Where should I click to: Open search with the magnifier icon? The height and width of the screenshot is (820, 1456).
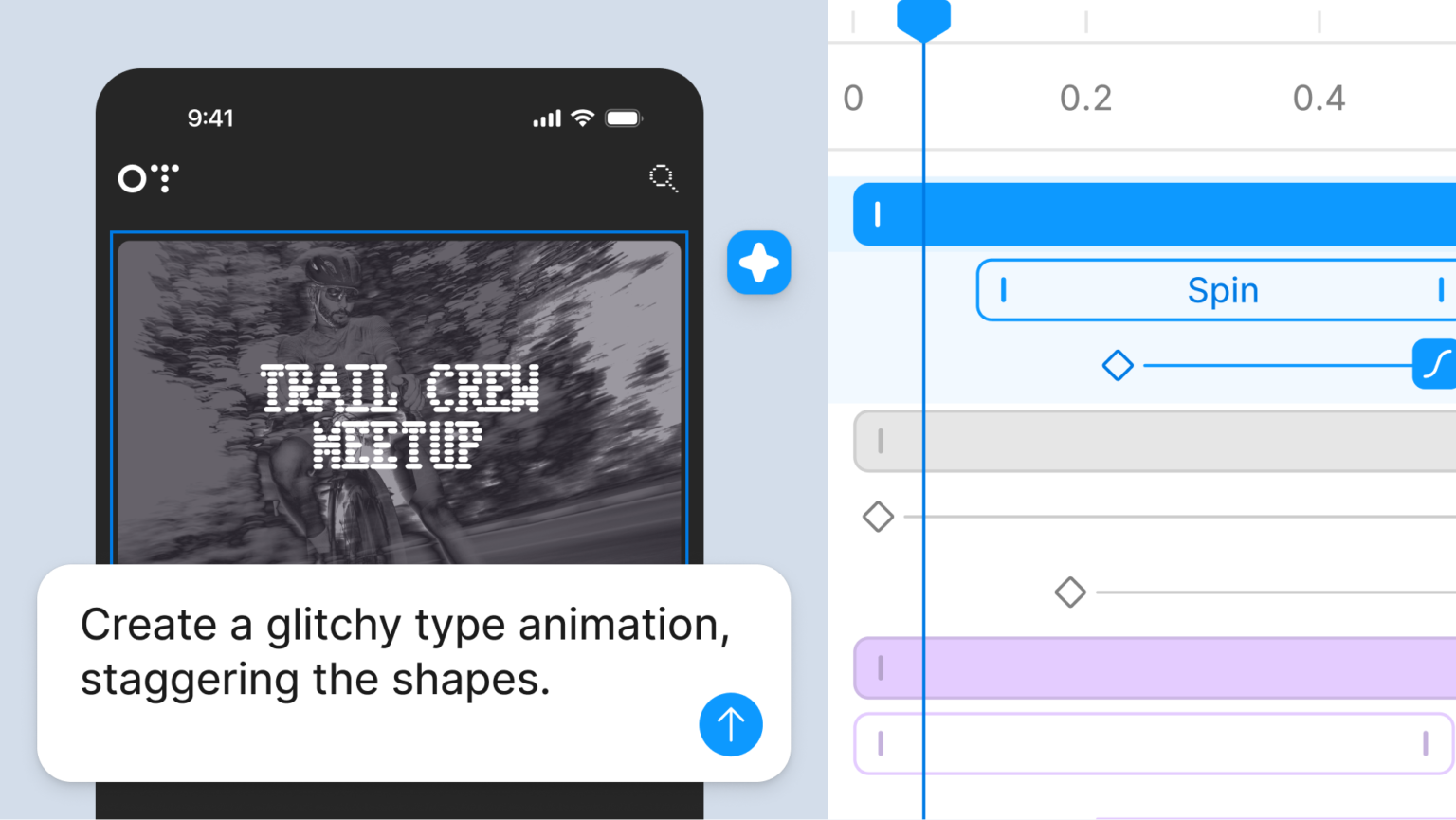(x=663, y=178)
